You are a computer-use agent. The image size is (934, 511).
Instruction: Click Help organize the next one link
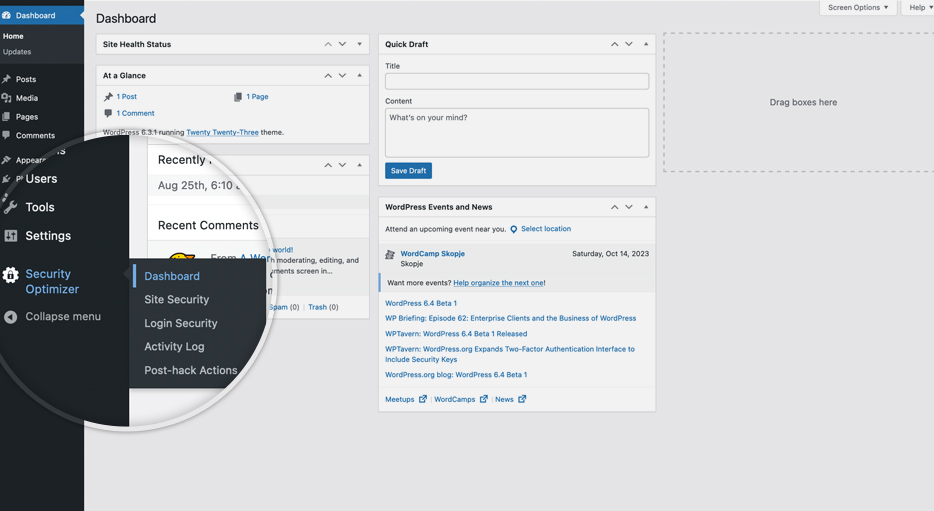498,283
